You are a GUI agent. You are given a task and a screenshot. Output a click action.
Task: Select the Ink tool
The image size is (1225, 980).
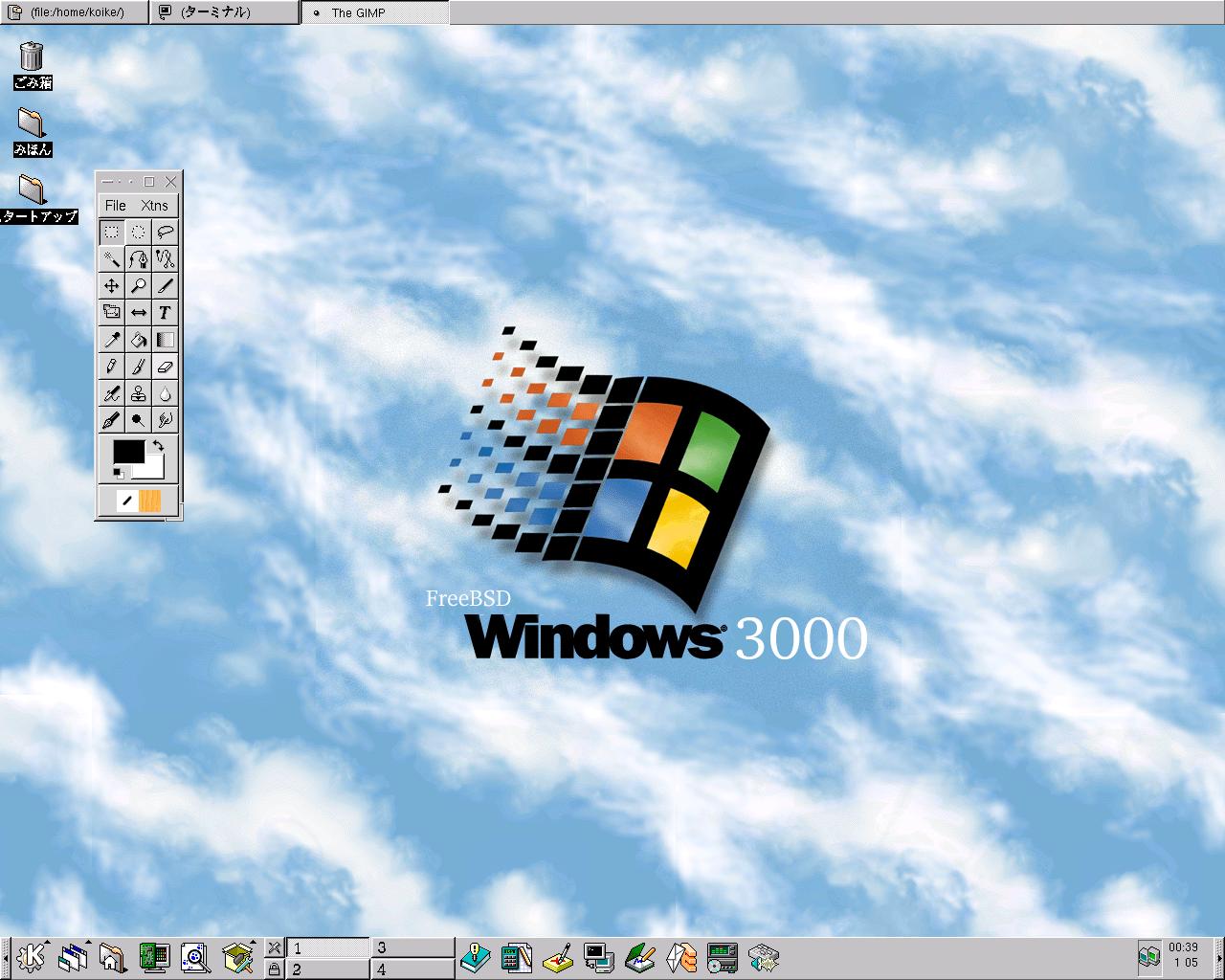point(112,419)
